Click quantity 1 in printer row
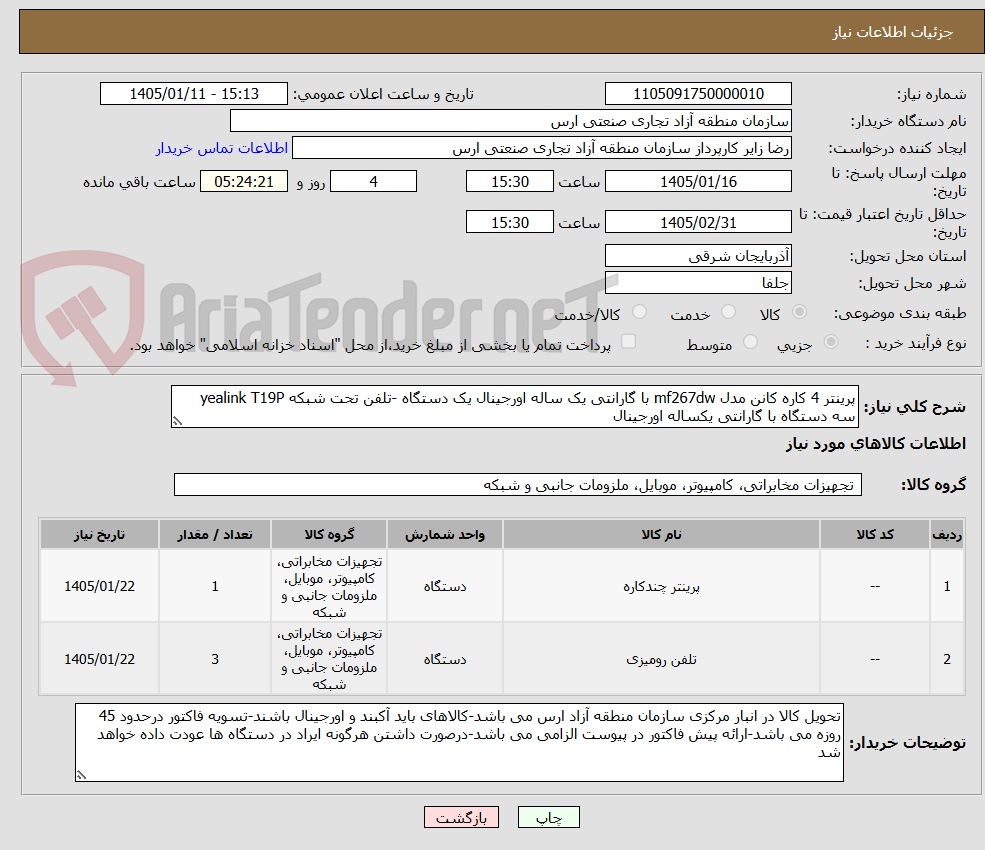985x850 pixels. tap(215, 586)
